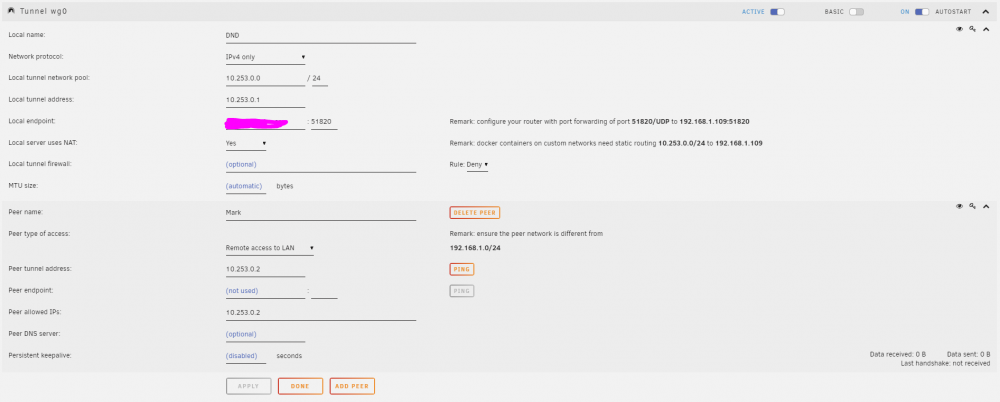1000x402 pixels.
Task: Edit the Local tunnel network pool field
Action: pos(265,78)
